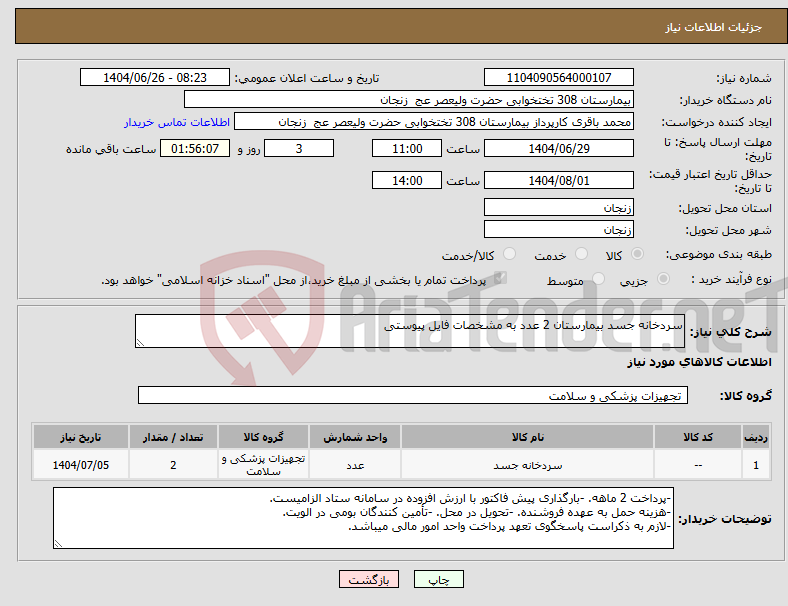Open اطلاعات تماس خریدار link
This screenshot has width=788, height=606.
click(x=177, y=122)
